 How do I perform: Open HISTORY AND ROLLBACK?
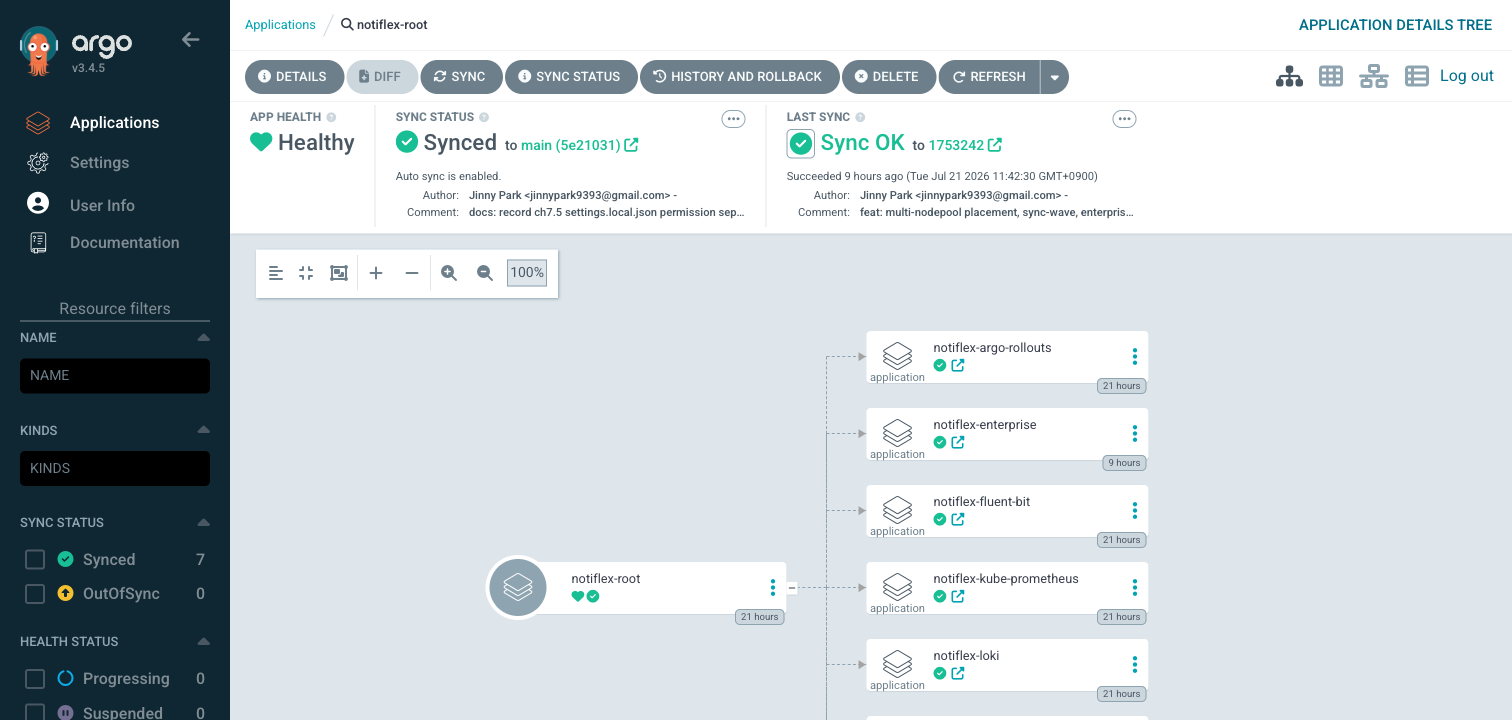pyautogui.click(x=739, y=77)
